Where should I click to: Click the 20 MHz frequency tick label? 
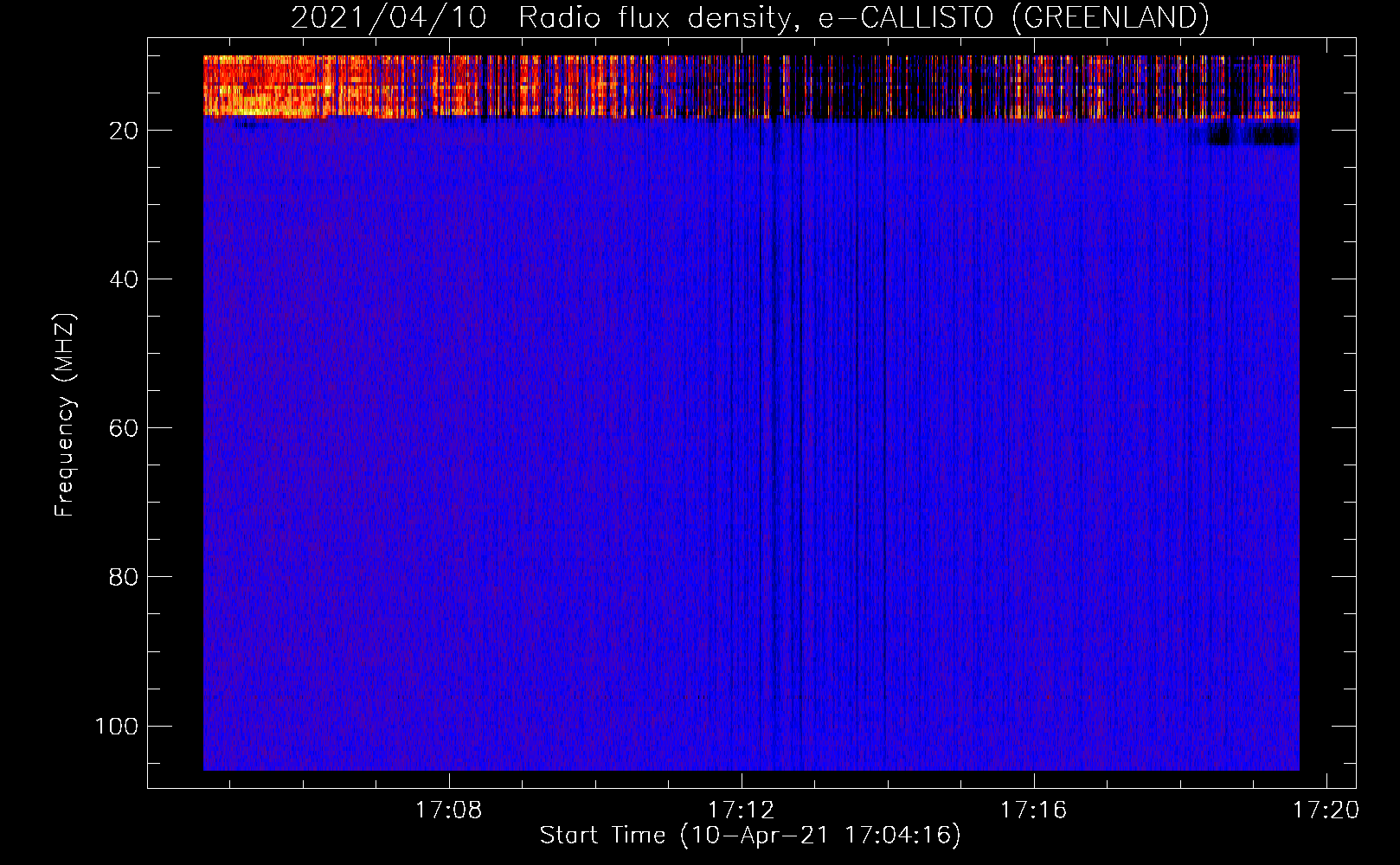[x=124, y=131]
